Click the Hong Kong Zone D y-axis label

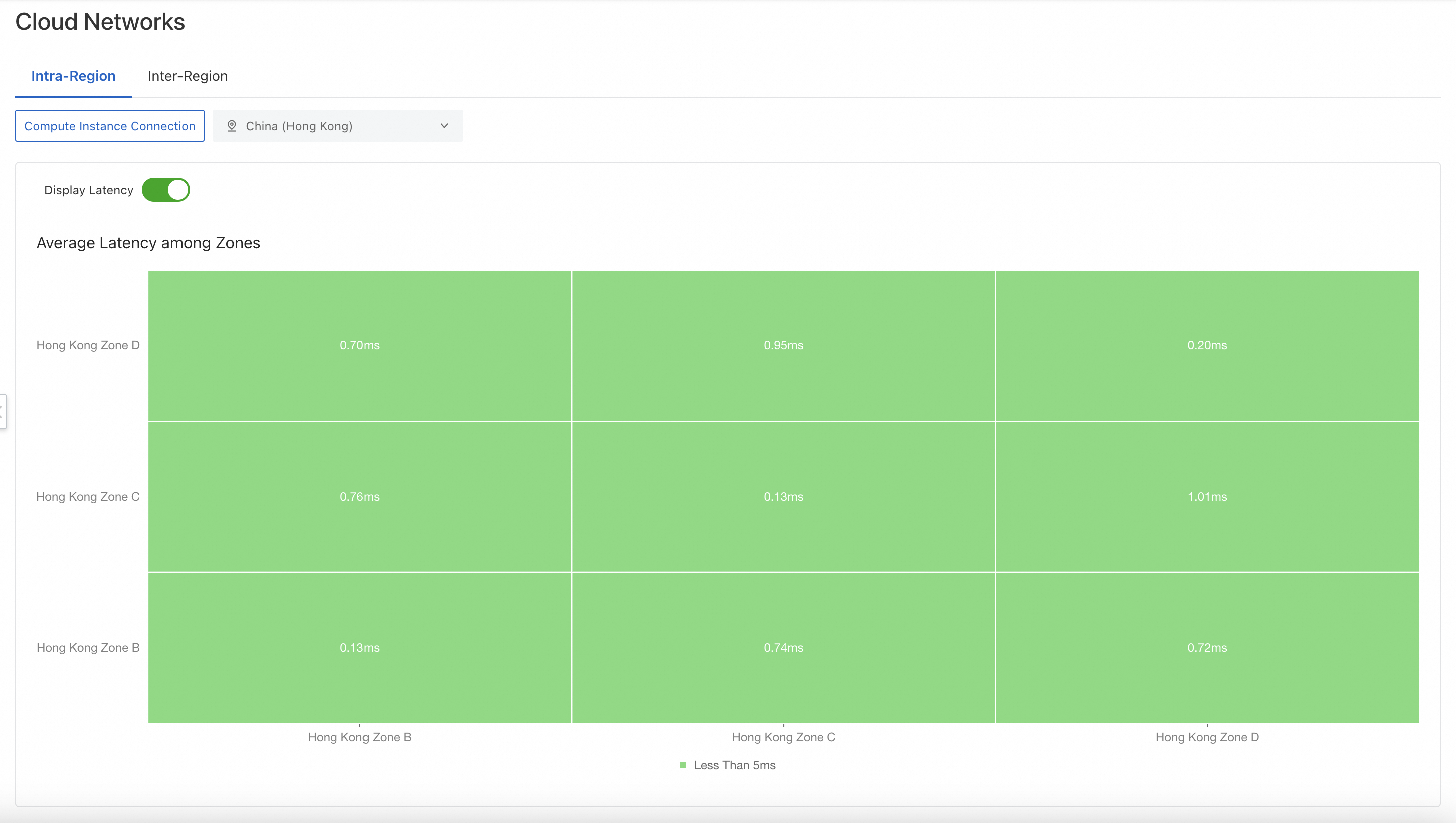click(x=88, y=345)
